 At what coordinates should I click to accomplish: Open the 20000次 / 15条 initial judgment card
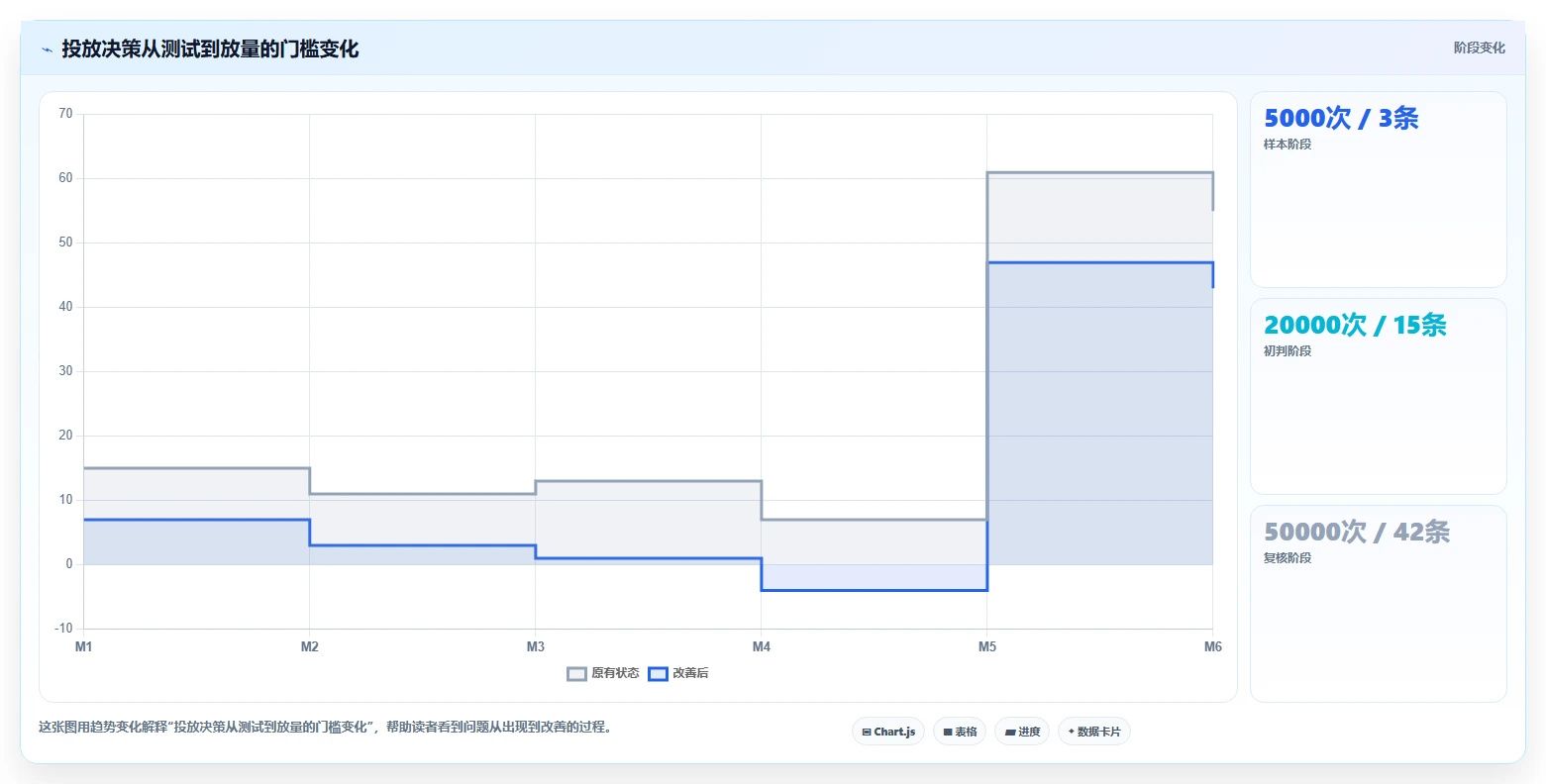(1379, 397)
